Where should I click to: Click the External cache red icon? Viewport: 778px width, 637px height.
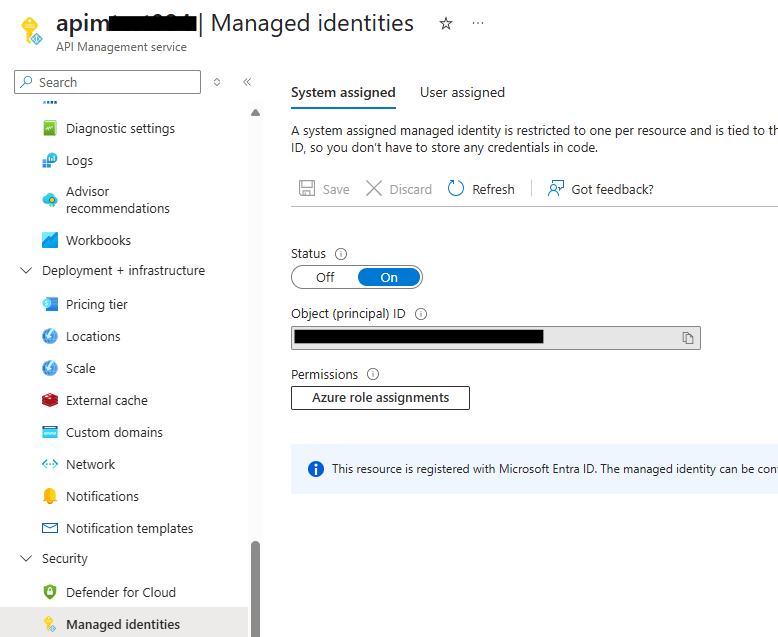click(x=50, y=400)
